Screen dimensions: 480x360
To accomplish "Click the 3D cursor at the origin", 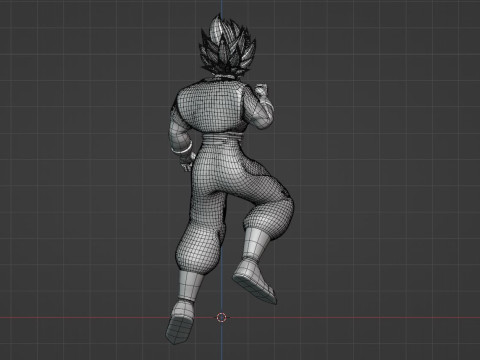I will pos(222,317).
